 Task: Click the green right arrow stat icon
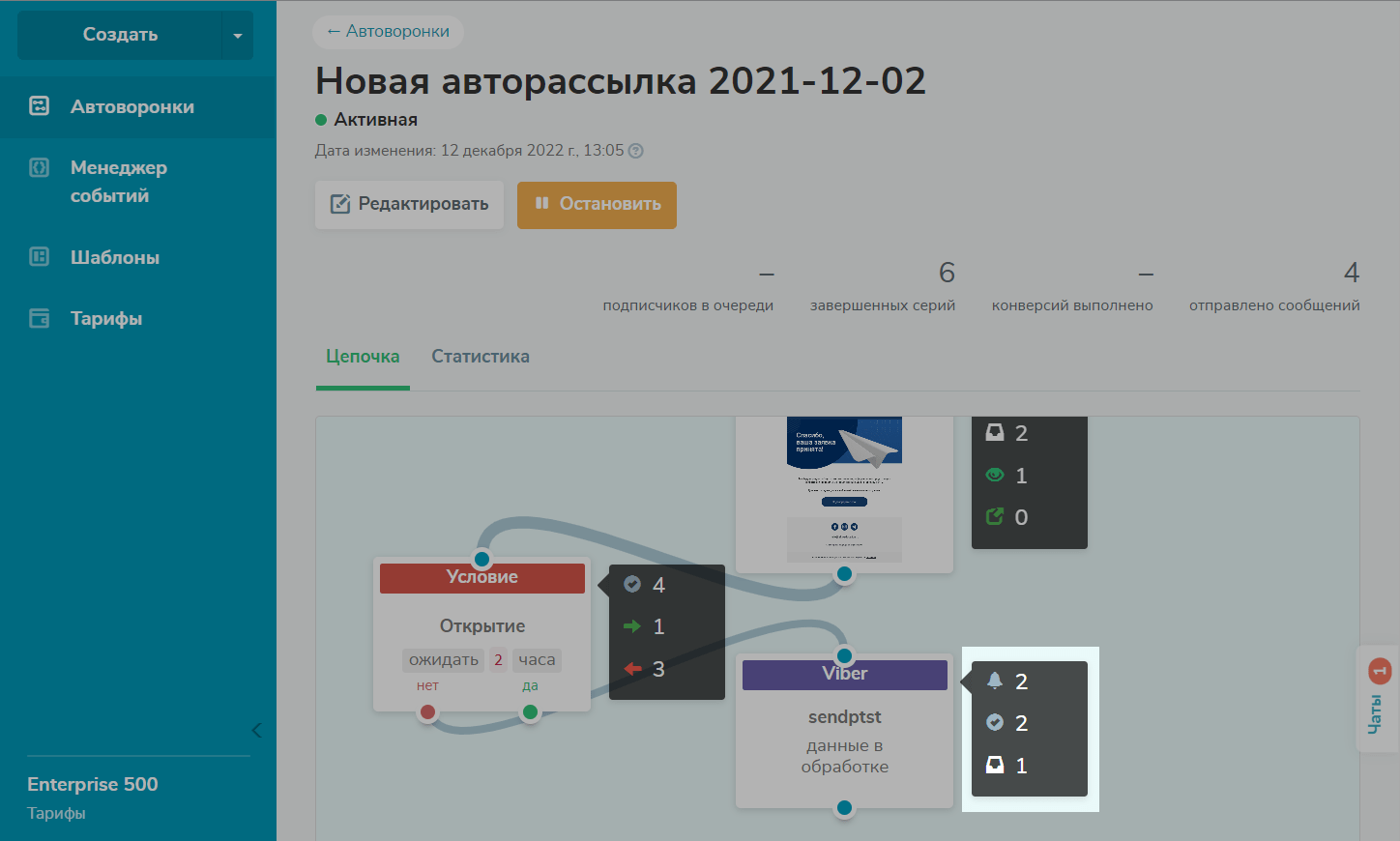[x=632, y=626]
